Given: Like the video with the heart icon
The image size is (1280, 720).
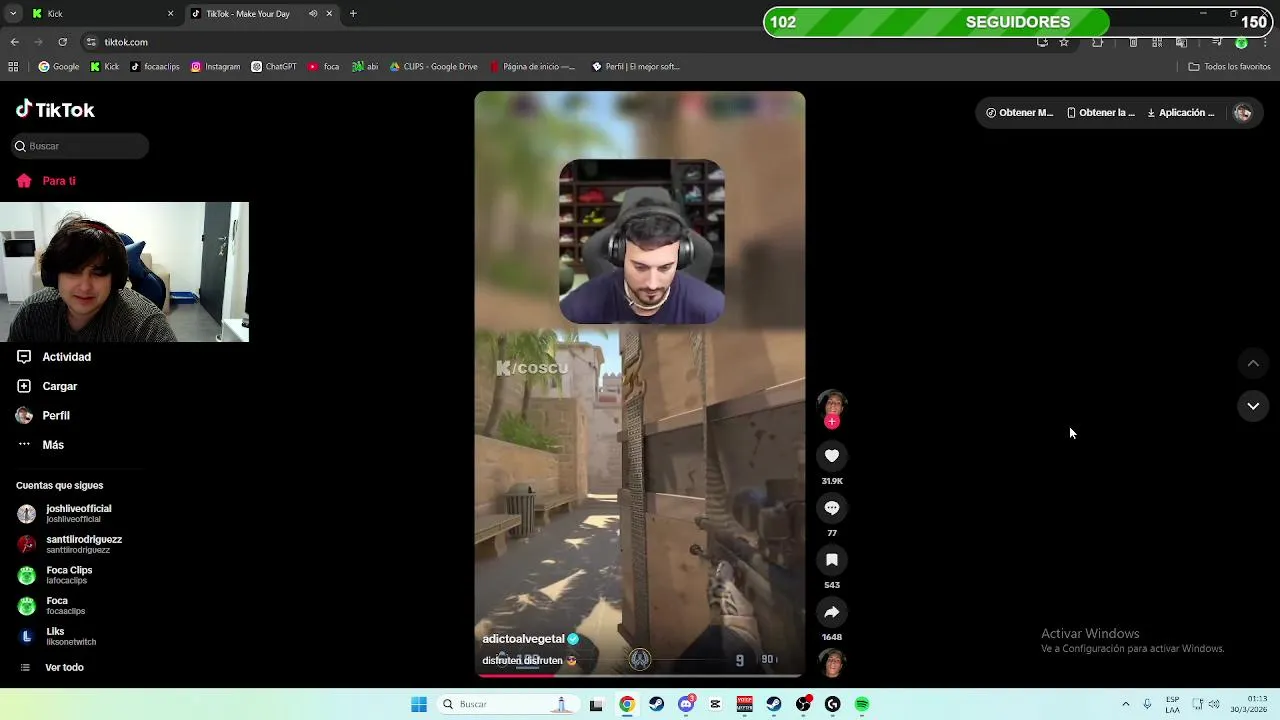Looking at the screenshot, I should pos(831,456).
